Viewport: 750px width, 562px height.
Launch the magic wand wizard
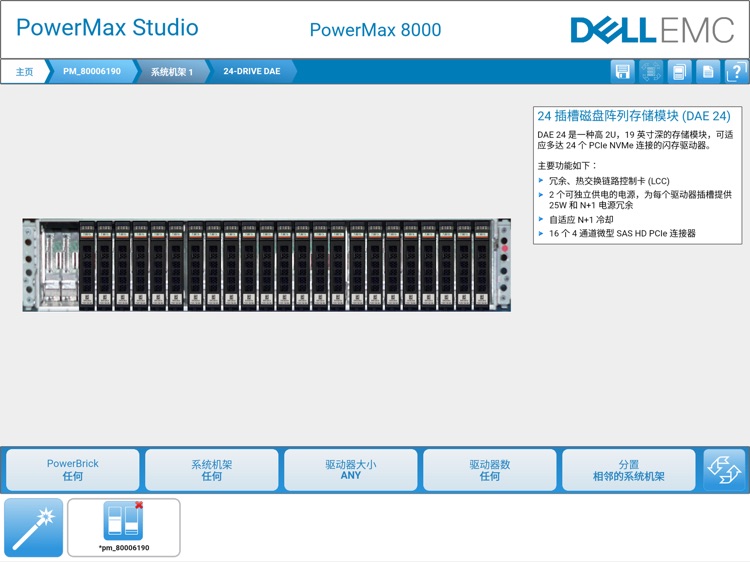[x=33, y=528]
